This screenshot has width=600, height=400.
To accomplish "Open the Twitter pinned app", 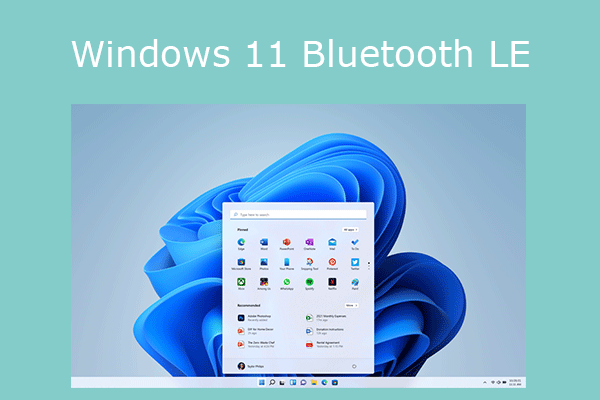I will [355, 262].
